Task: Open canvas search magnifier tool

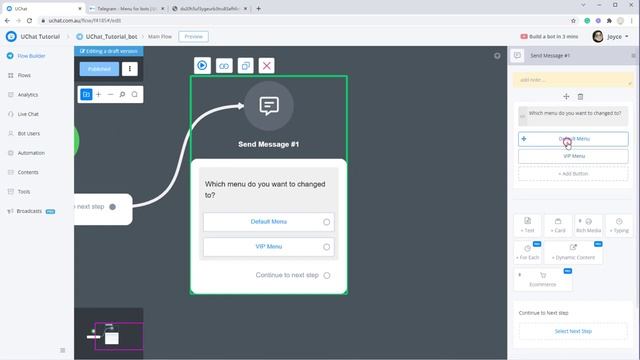Action: coord(122,94)
